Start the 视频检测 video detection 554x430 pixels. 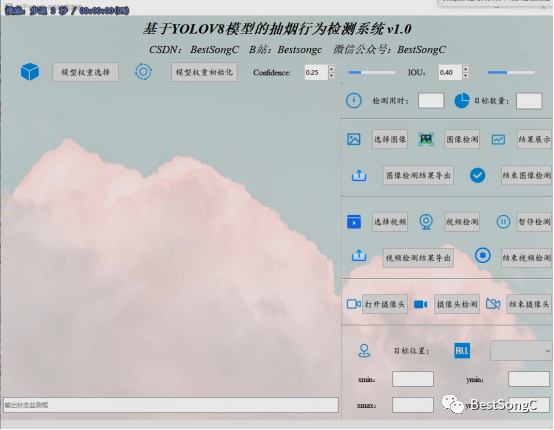point(462,222)
